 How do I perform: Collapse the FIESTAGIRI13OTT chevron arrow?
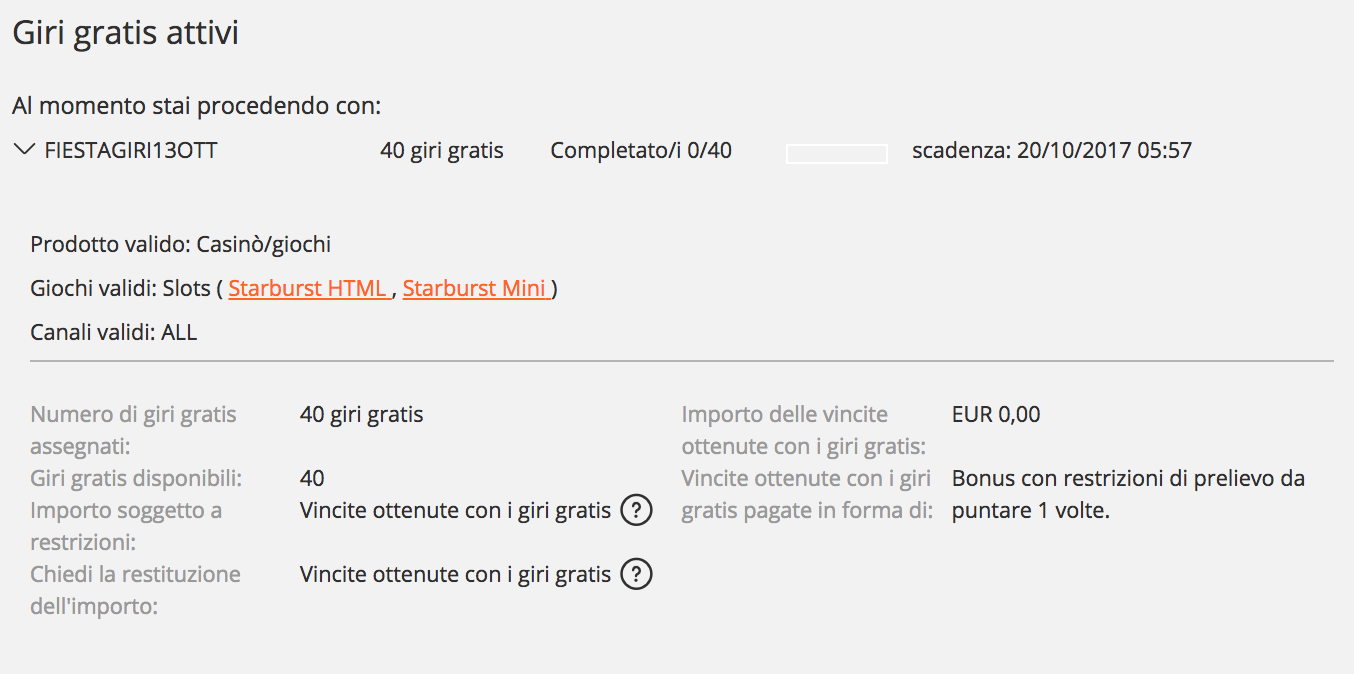24,150
